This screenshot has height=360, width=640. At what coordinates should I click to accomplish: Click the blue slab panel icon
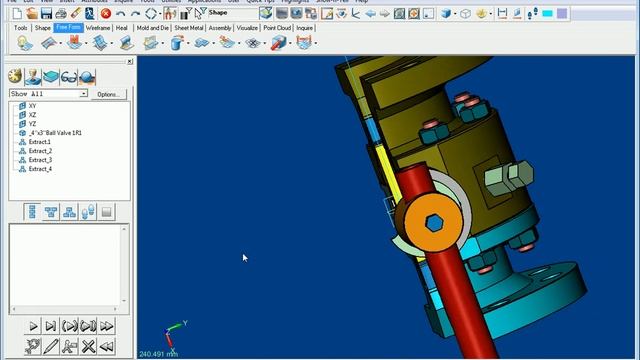pyautogui.click(x=51, y=77)
